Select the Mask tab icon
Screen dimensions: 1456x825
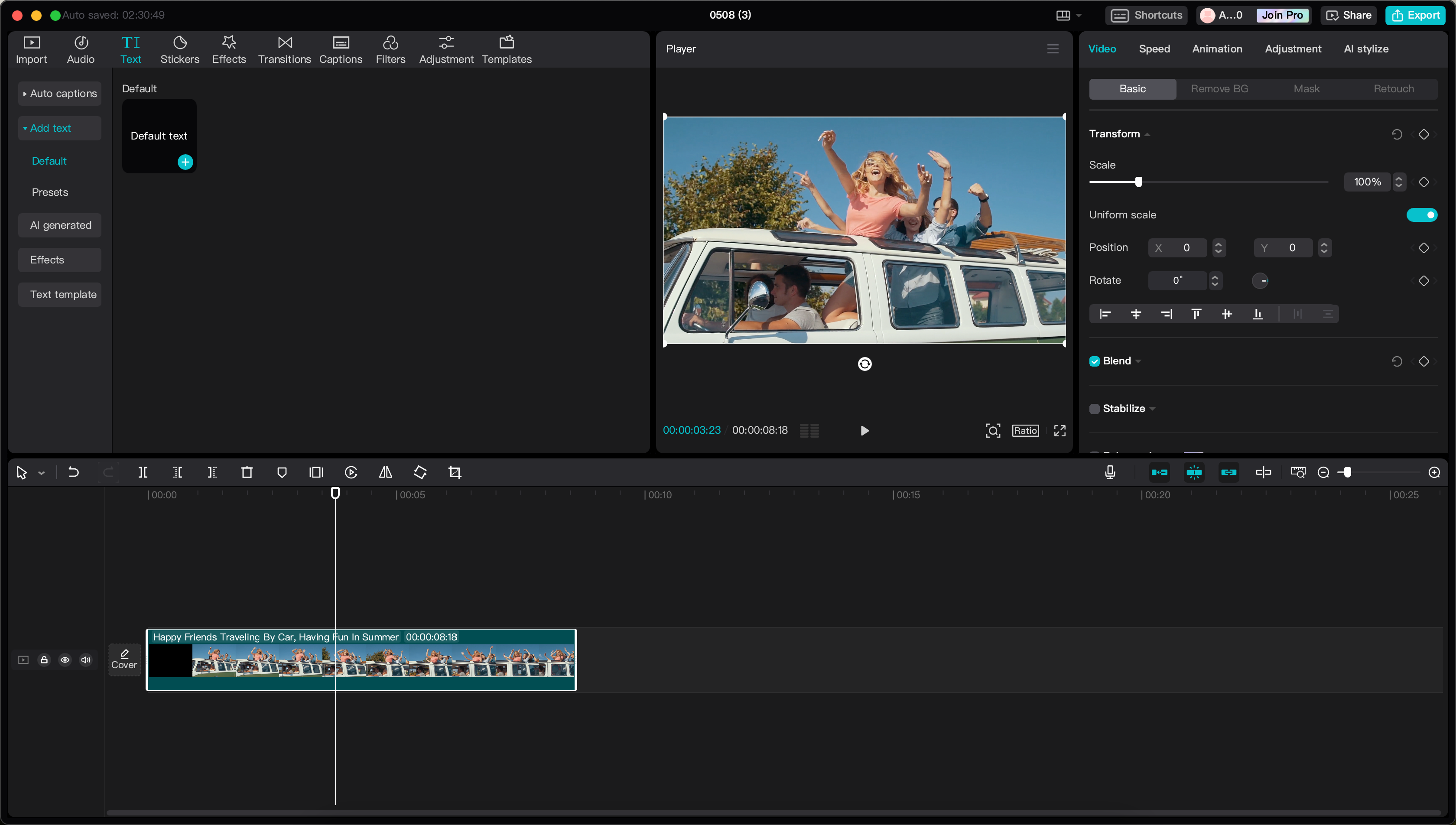click(1306, 88)
